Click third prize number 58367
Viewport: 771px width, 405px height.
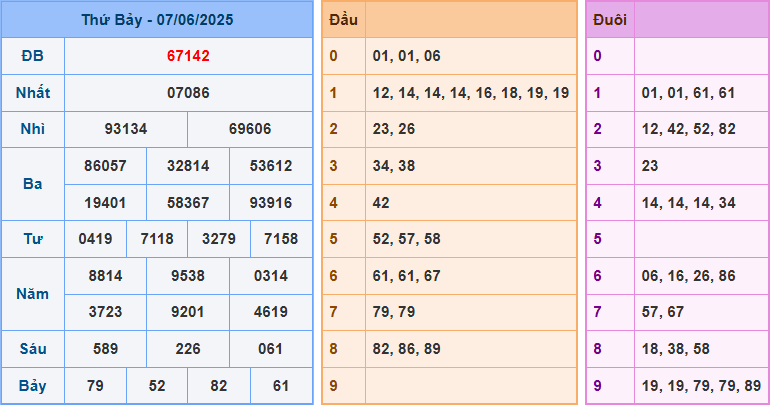point(188,202)
